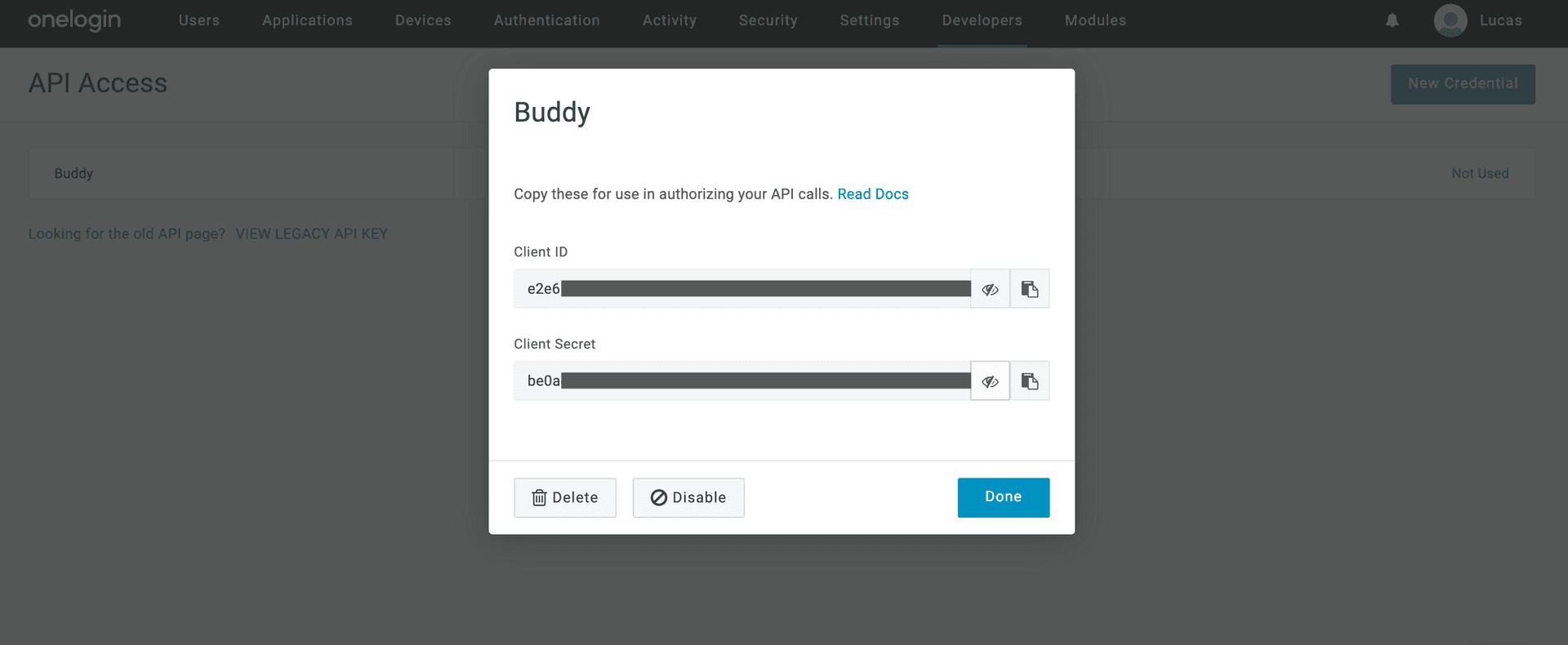Screen dimensions: 1568x645
Task: Click inside the Client Secret field
Action: point(742,381)
